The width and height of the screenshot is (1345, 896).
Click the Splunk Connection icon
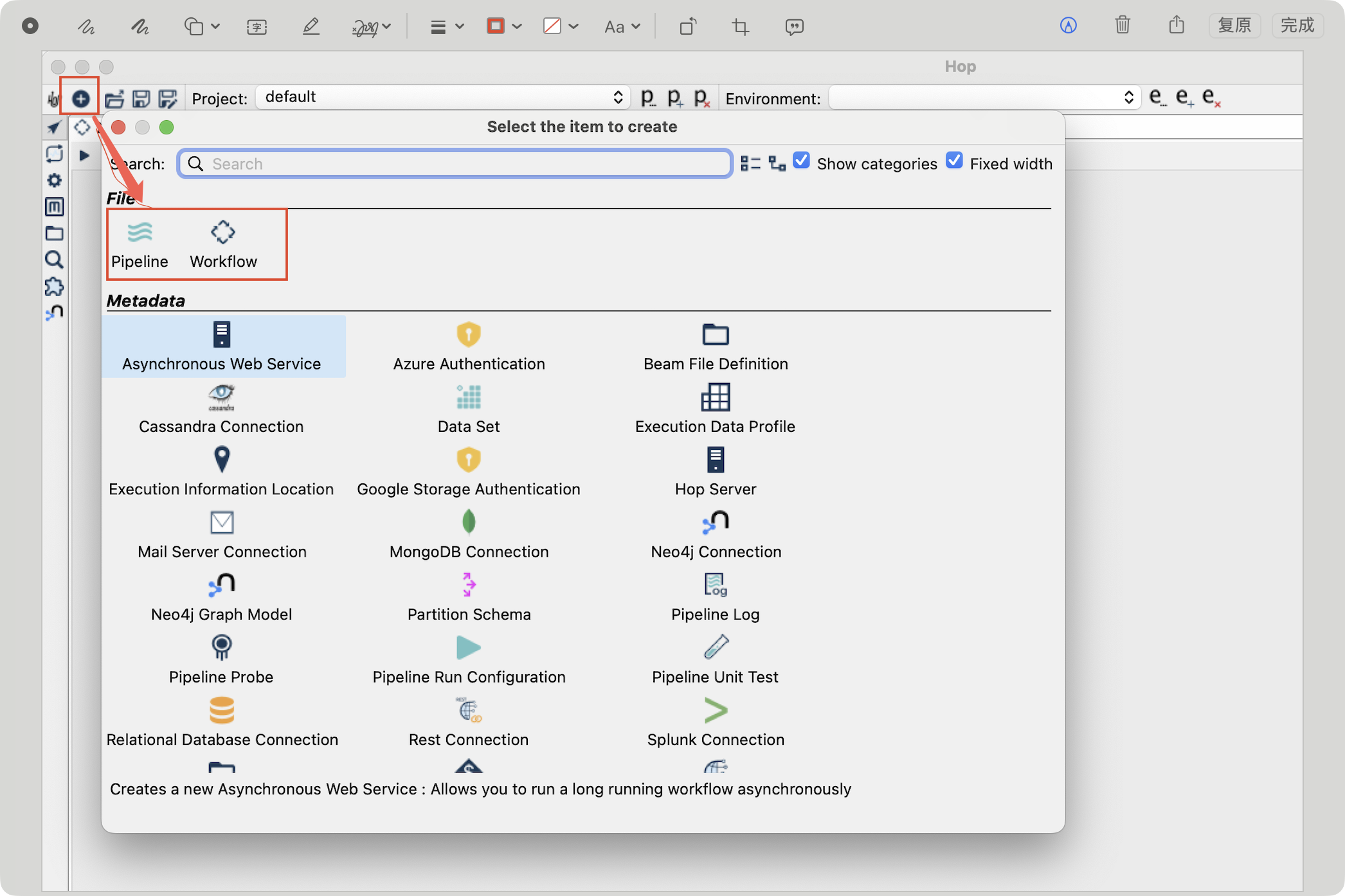coord(715,710)
